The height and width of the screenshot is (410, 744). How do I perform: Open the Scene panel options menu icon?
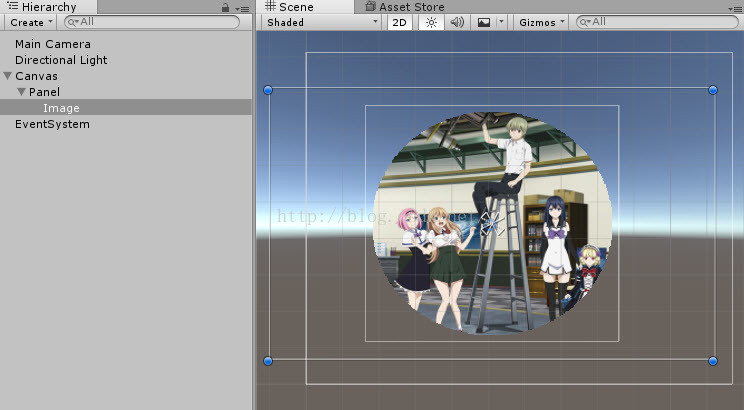736,9
